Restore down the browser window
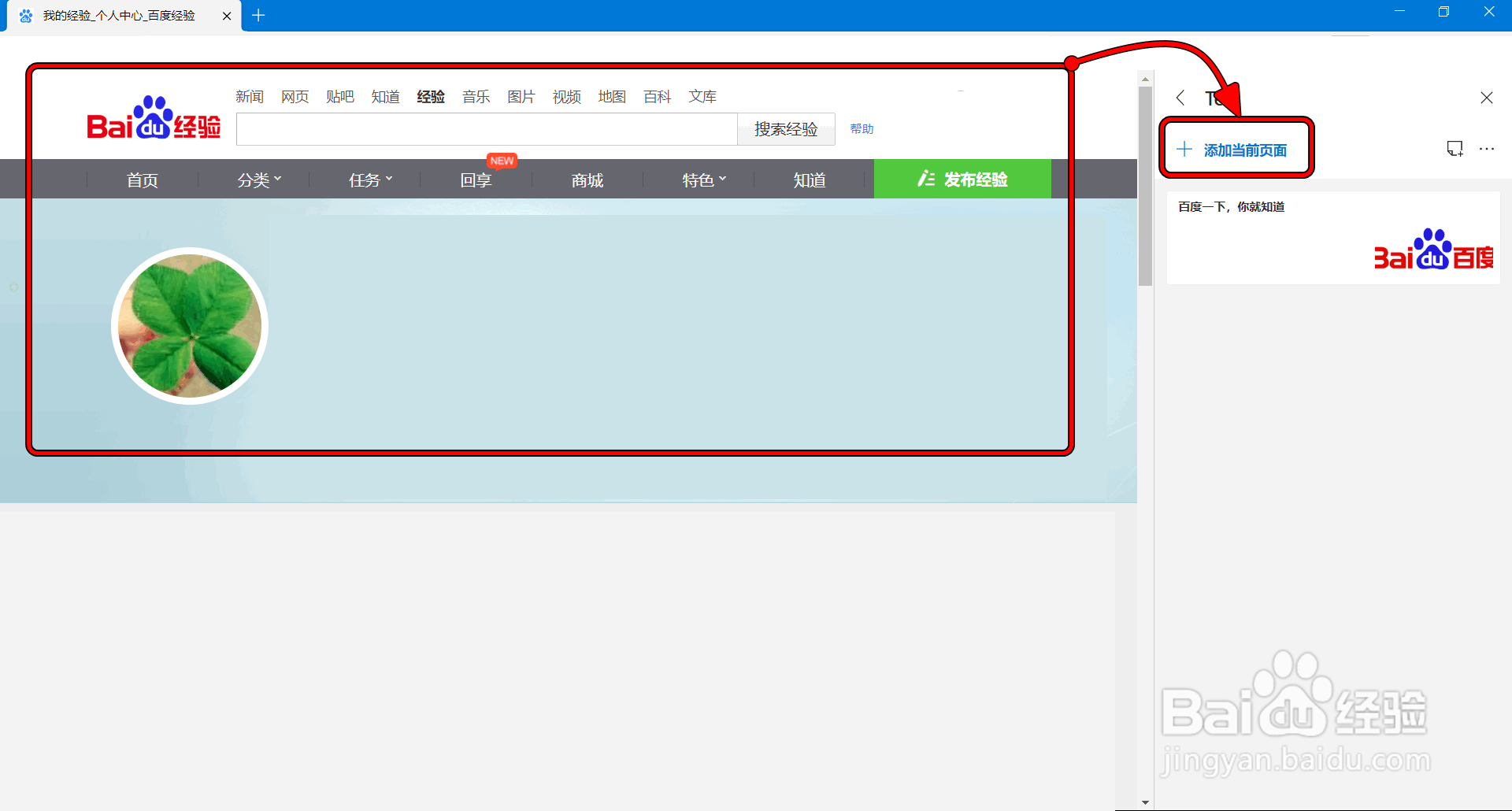The width and height of the screenshot is (1512, 811). coord(1443,12)
